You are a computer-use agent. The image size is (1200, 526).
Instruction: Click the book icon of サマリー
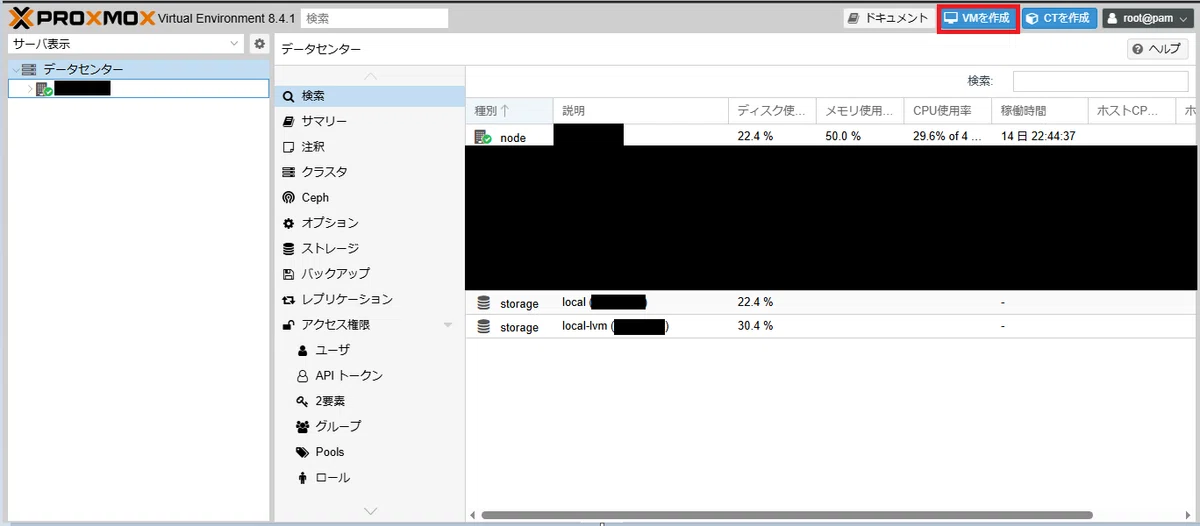coord(288,121)
